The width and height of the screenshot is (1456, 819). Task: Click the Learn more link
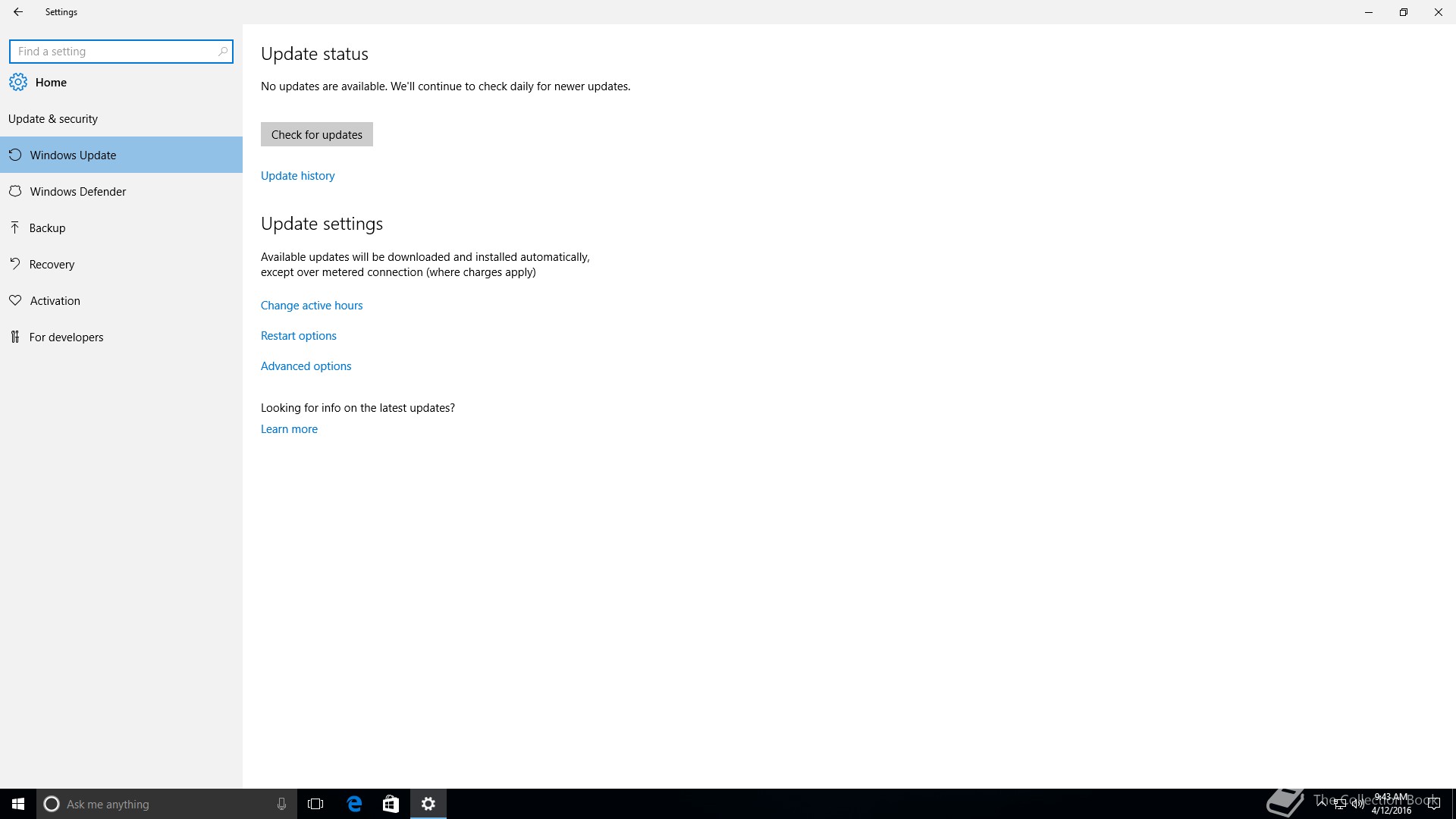tap(289, 428)
